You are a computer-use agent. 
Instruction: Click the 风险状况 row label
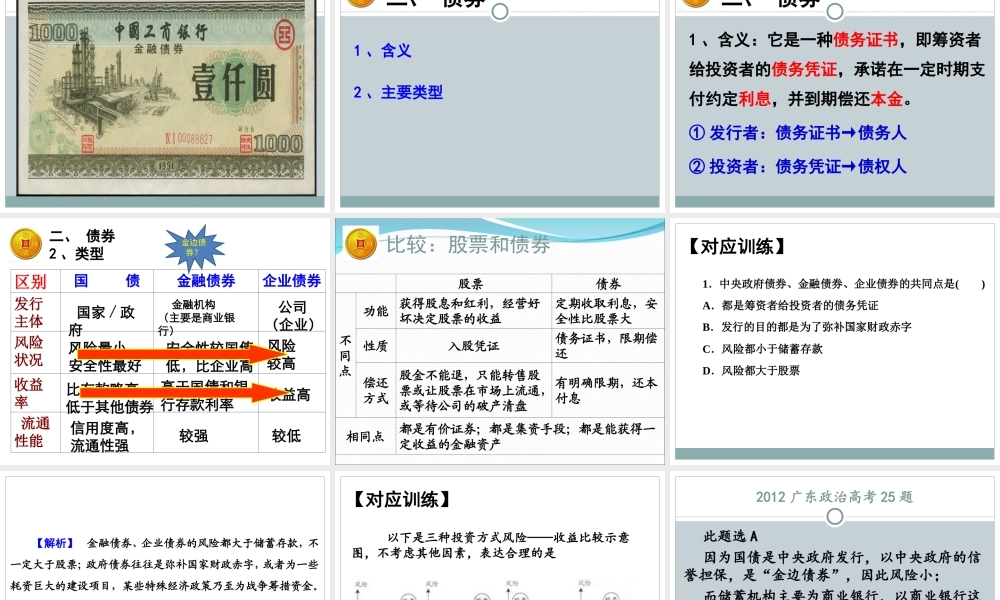click(29, 351)
